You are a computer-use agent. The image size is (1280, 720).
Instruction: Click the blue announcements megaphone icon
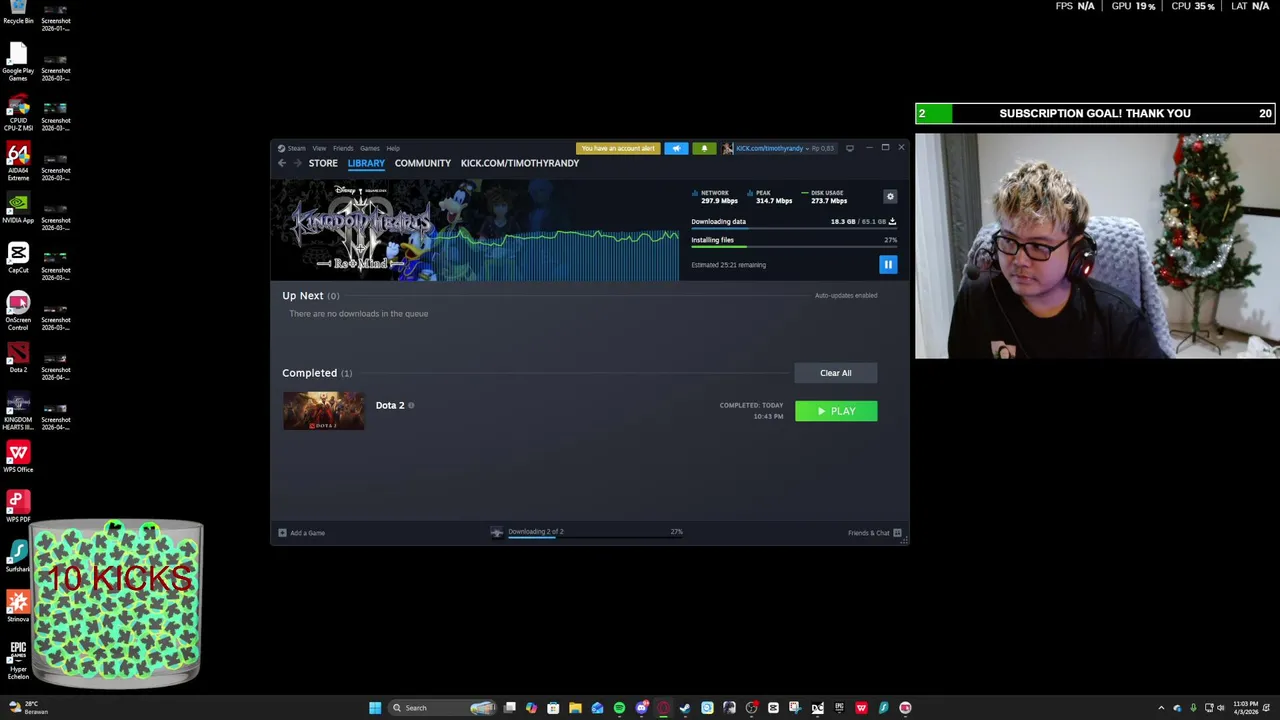tap(676, 148)
